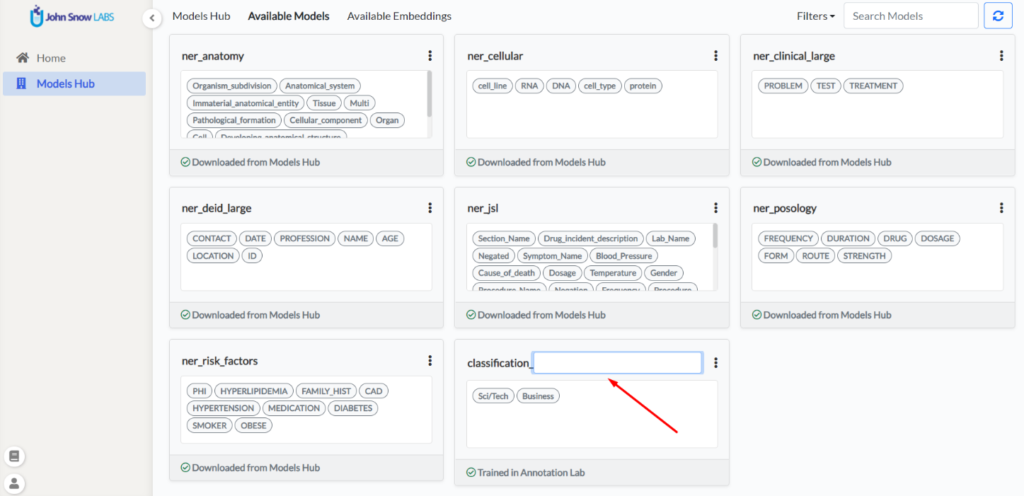This screenshot has width=1024, height=496.
Task: Open the user profile icon
Action: 14,484
